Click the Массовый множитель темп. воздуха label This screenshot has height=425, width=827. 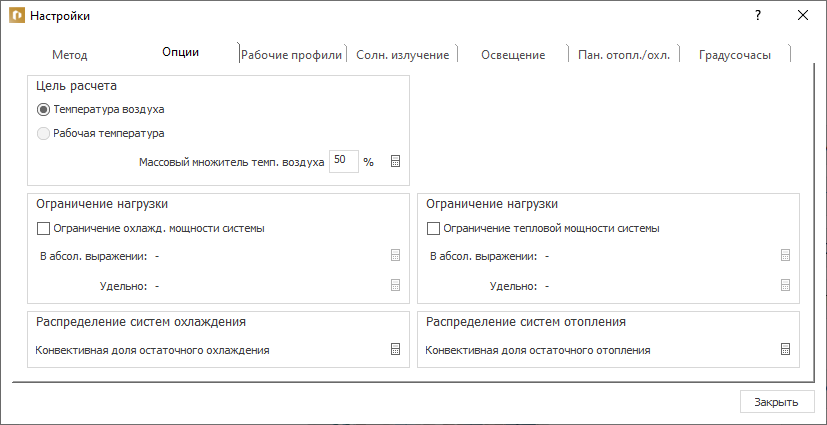pyautogui.click(x=232, y=162)
